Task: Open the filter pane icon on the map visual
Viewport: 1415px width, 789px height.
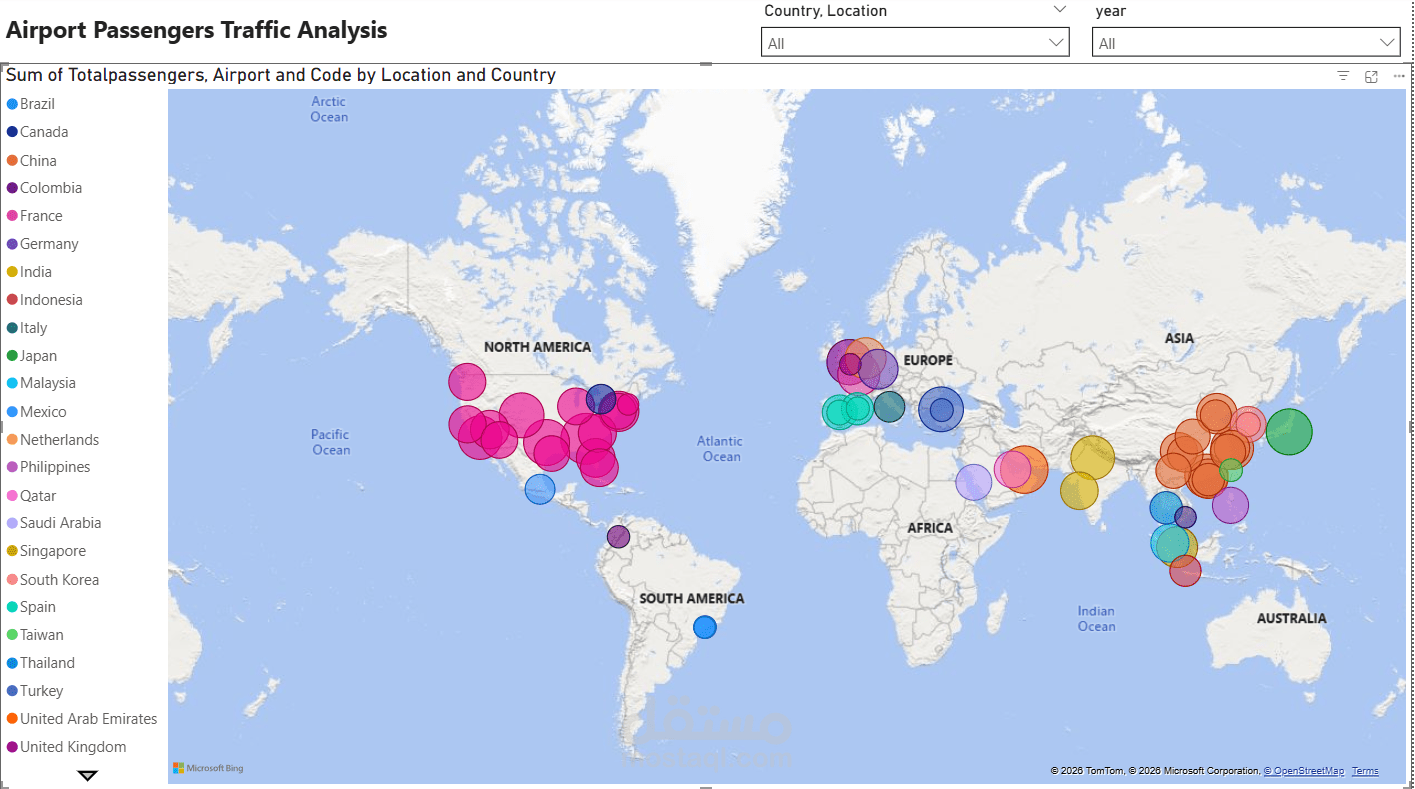Action: tap(1343, 75)
